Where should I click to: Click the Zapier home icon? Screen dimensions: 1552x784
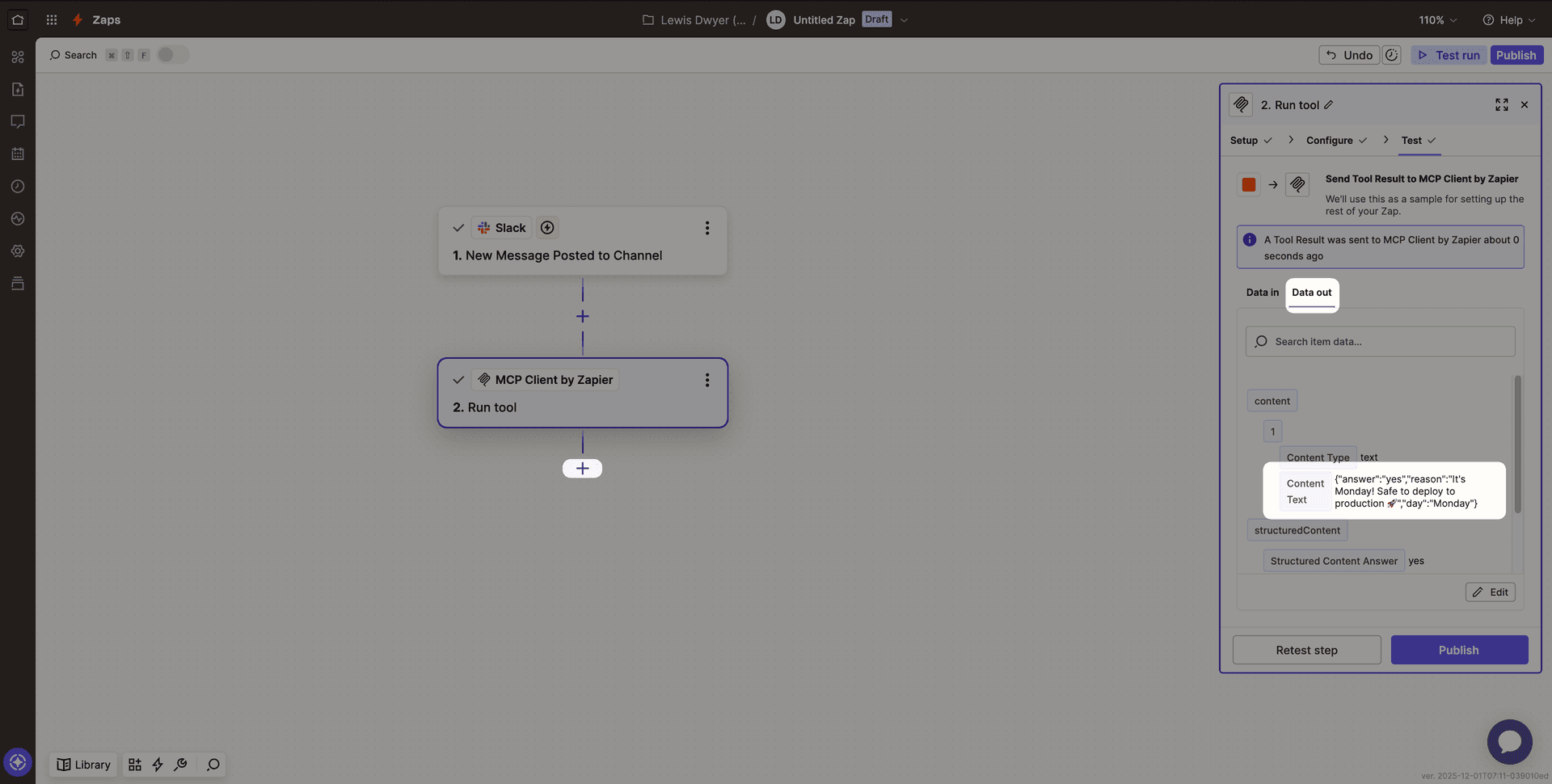(18, 19)
